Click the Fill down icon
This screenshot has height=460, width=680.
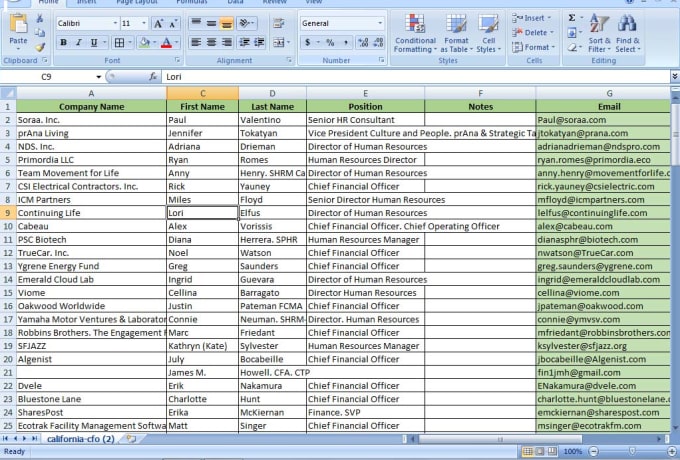(x=572, y=33)
